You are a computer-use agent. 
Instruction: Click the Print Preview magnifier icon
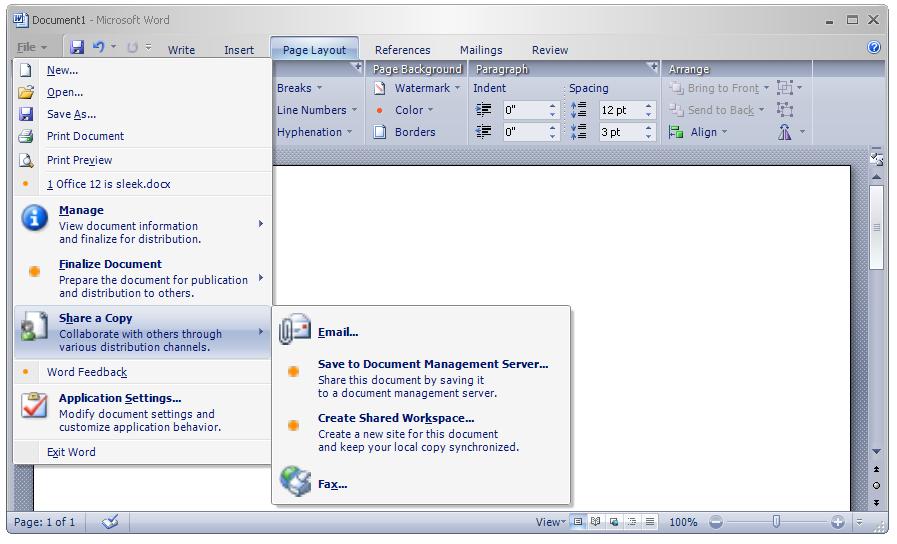coord(26,160)
